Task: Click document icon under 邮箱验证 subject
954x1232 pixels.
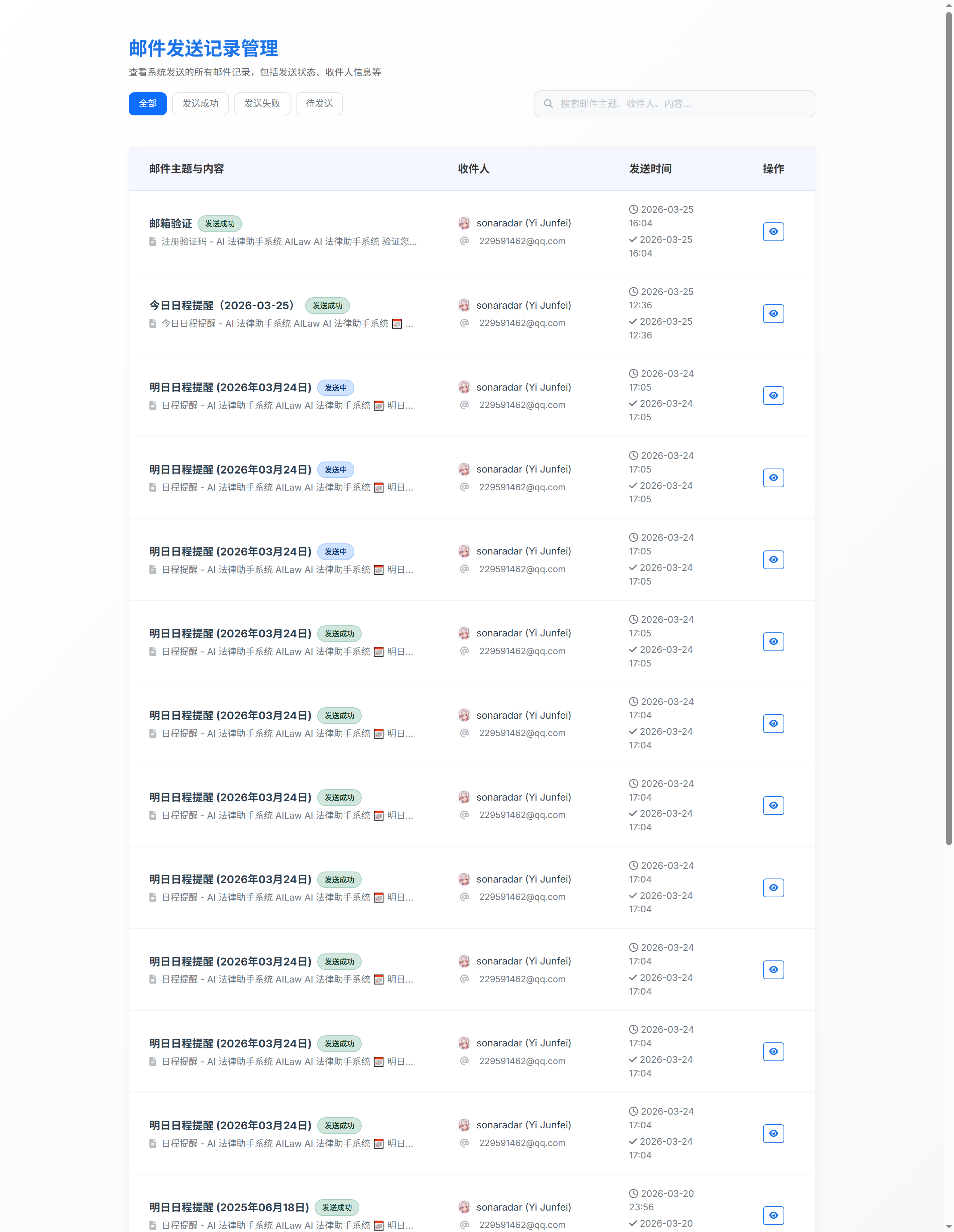Action: pos(153,241)
